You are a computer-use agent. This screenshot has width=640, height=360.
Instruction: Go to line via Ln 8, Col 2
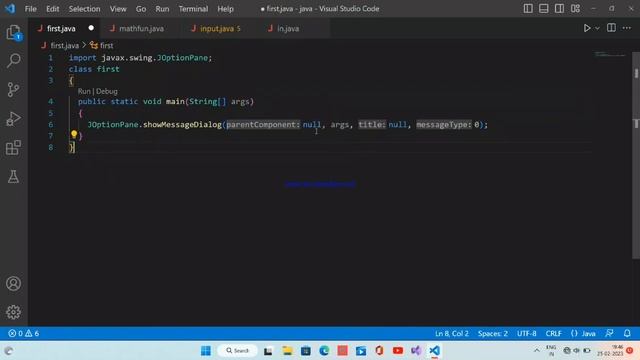pyautogui.click(x=451, y=333)
